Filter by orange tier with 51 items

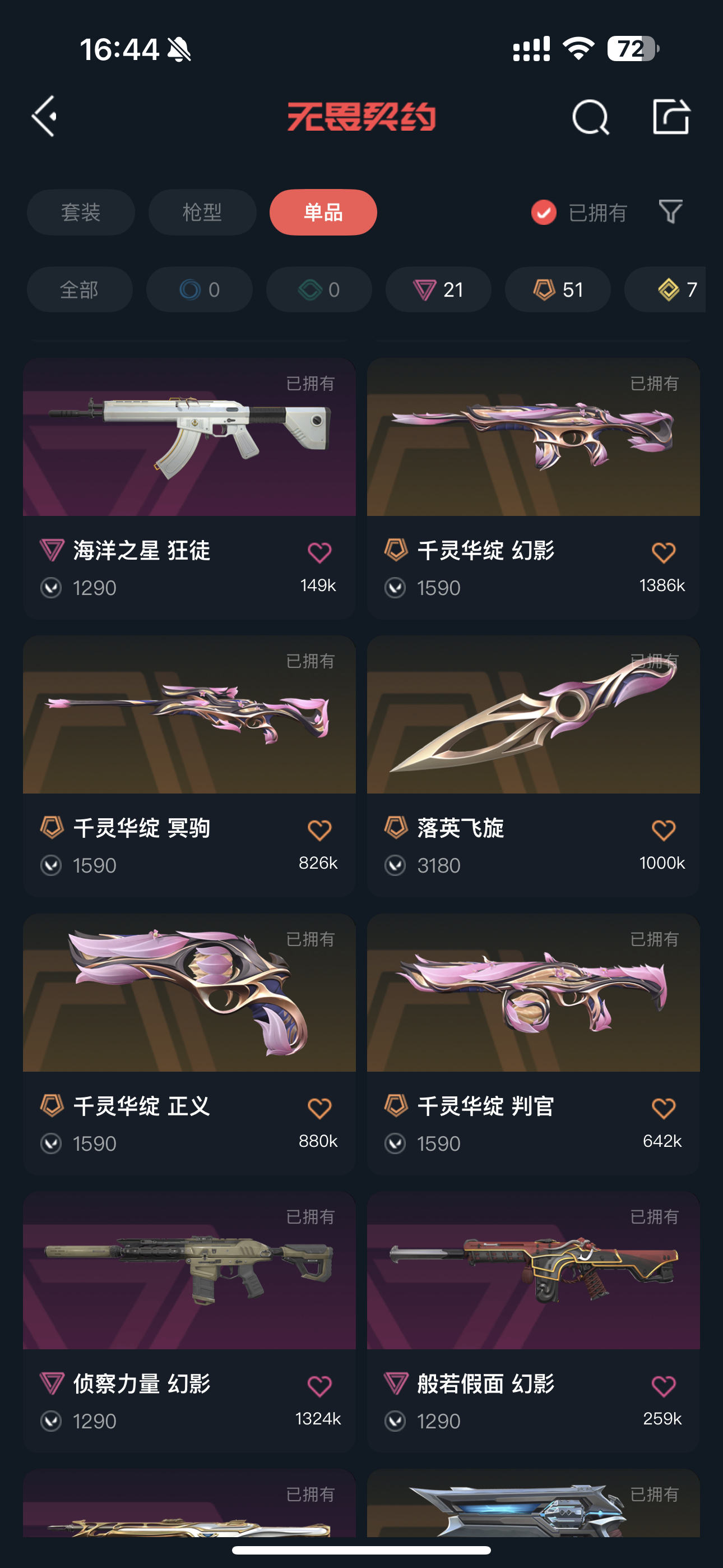(x=558, y=290)
